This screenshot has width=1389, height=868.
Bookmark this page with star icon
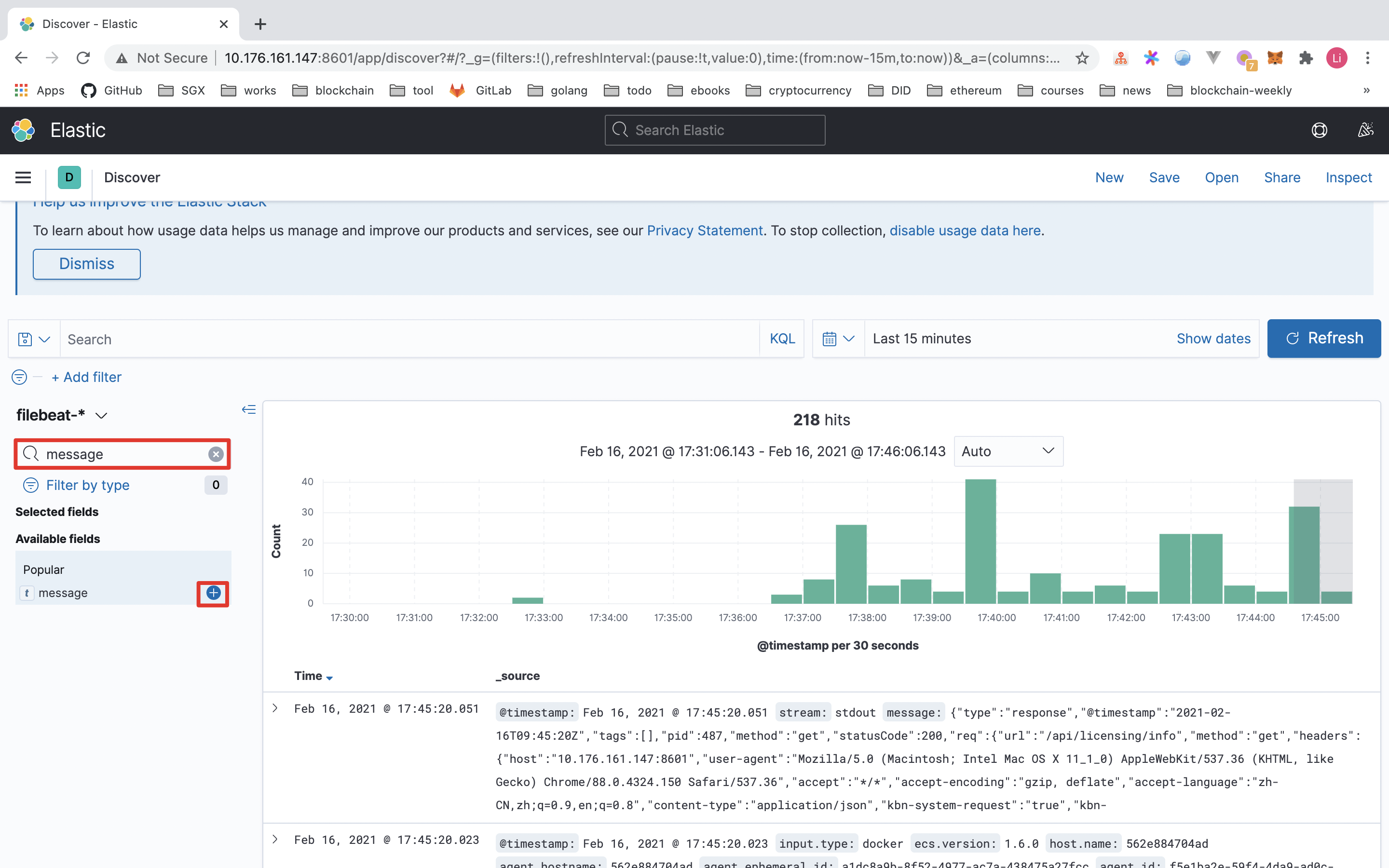click(x=1082, y=58)
